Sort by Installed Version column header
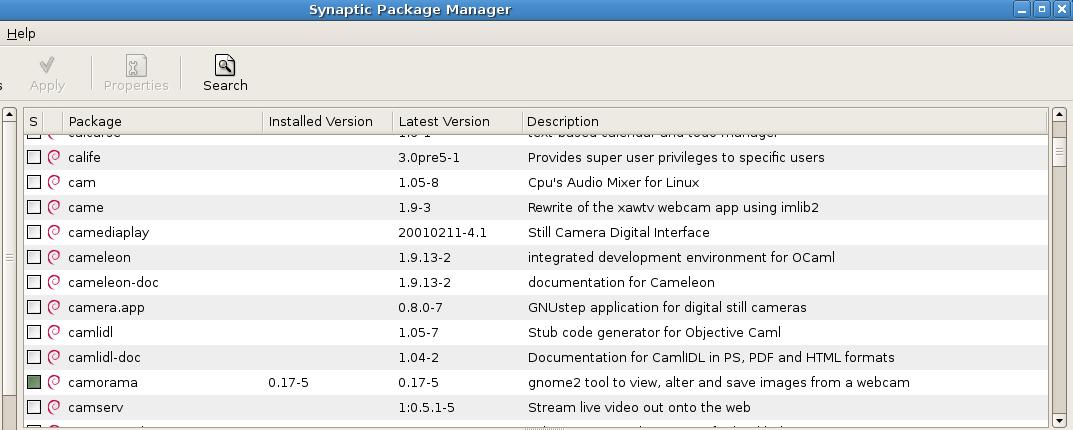This screenshot has width=1073, height=430. tap(327, 121)
